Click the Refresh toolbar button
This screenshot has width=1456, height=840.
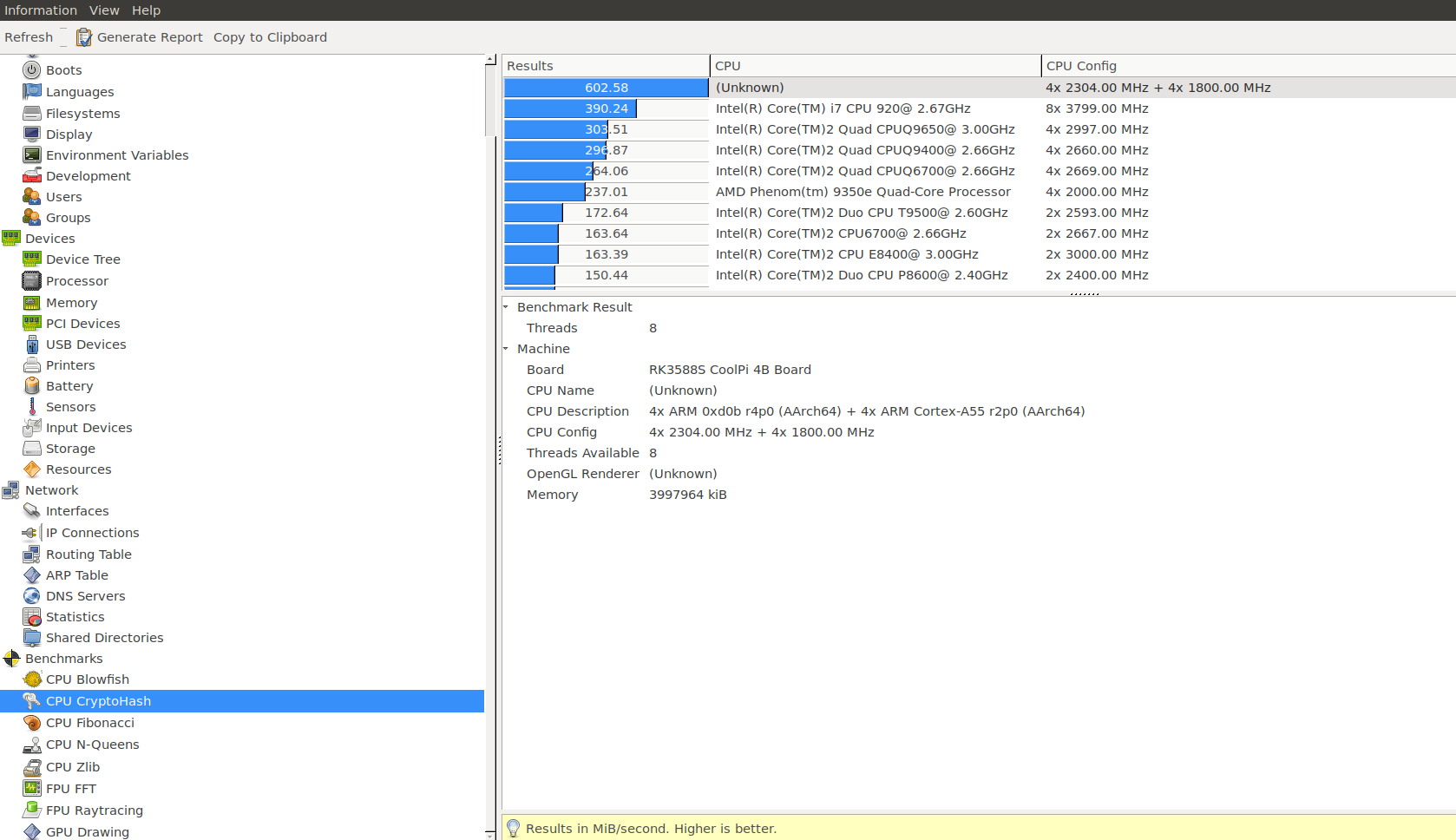29,37
